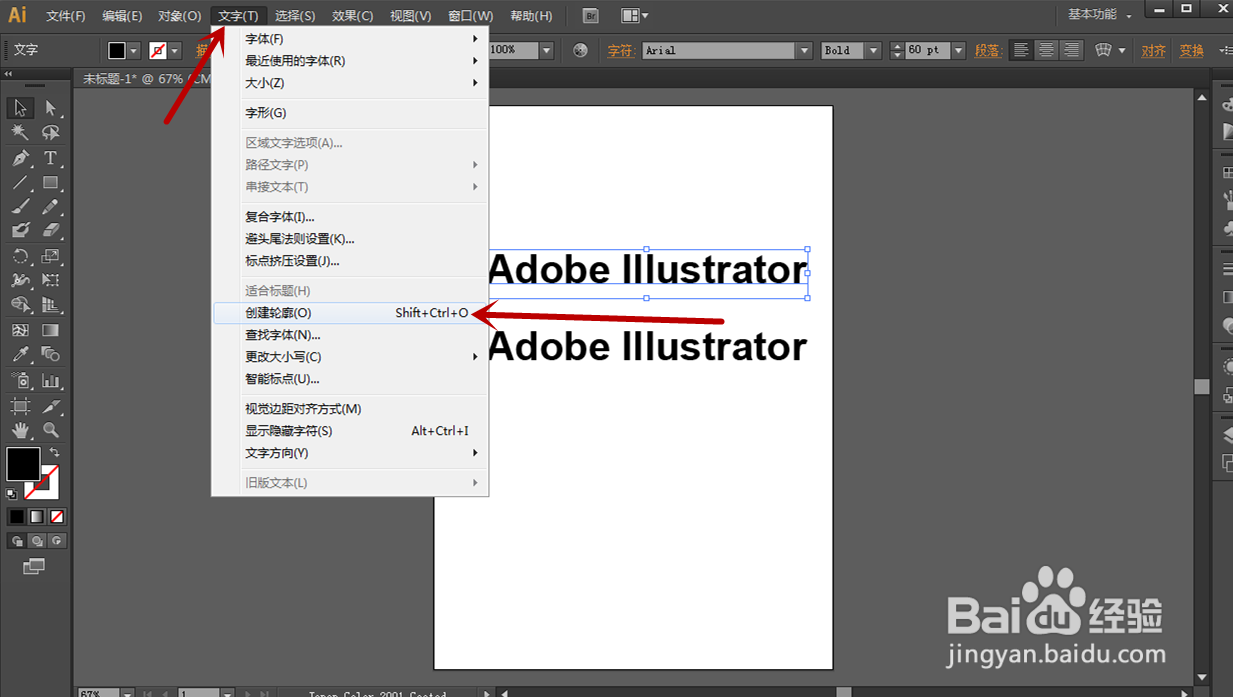
Task: Choose the Magic Wand tool
Action: coord(20,133)
